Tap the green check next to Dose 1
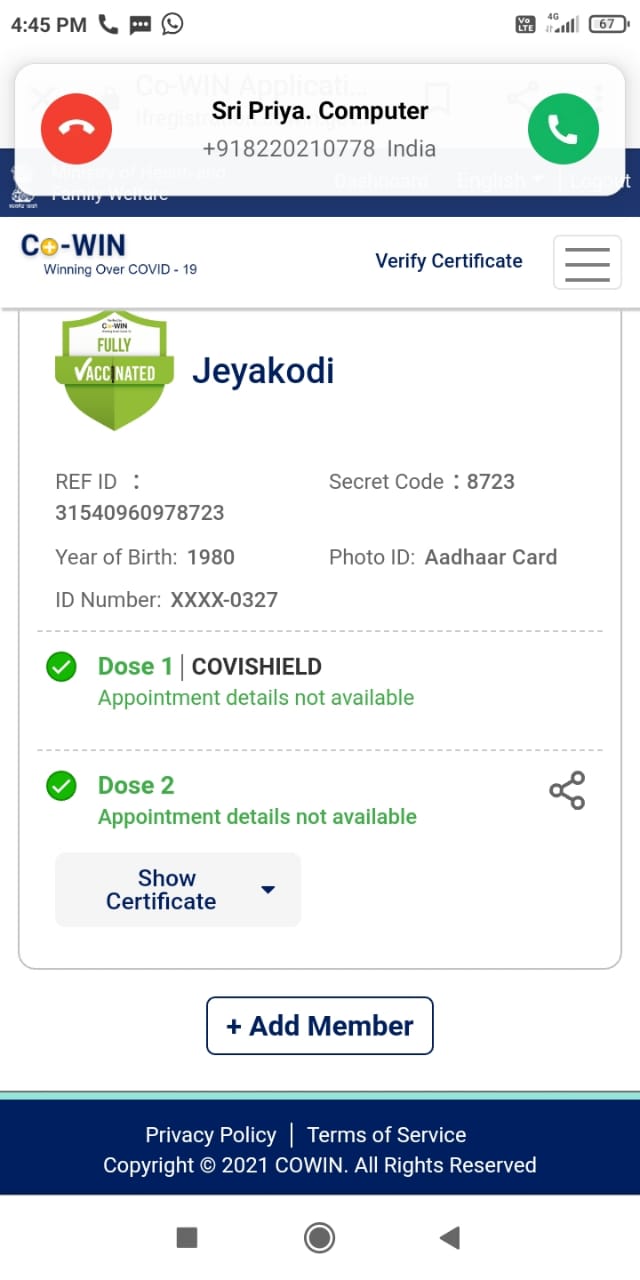The width and height of the screenshot is (640, 1280). (62, 667)
